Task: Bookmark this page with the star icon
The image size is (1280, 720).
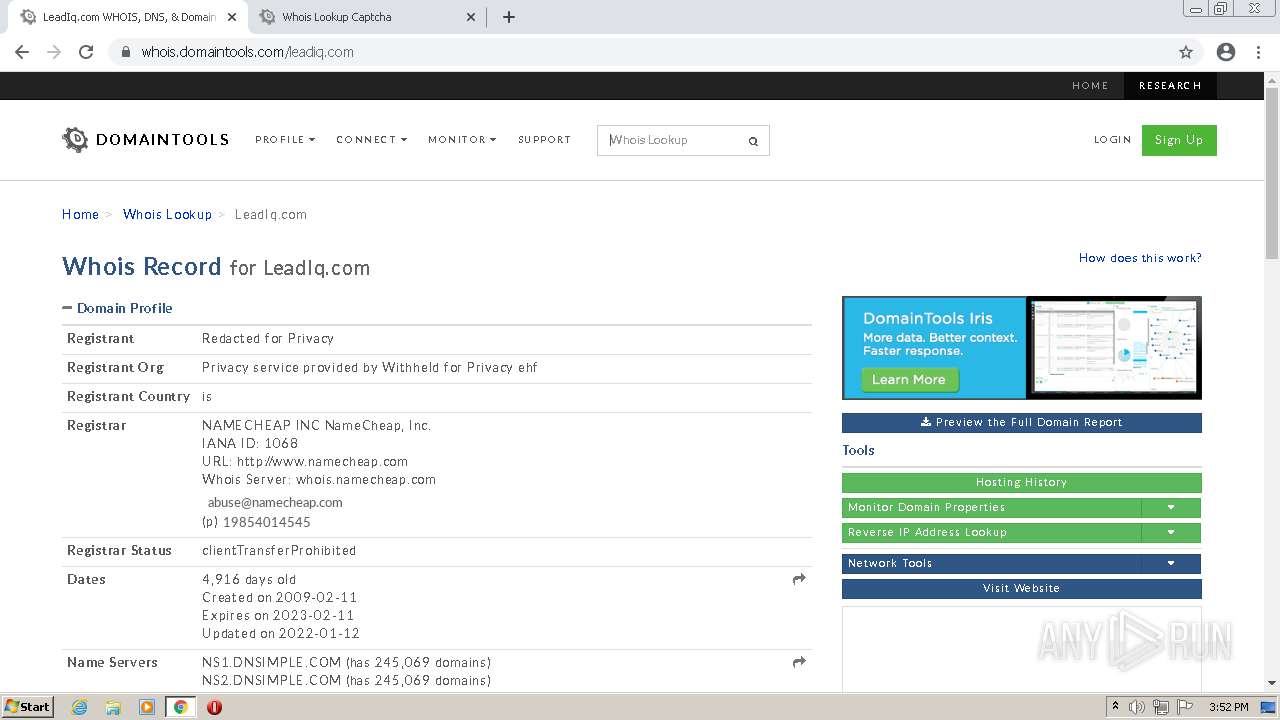Action: coord(1186,52)
